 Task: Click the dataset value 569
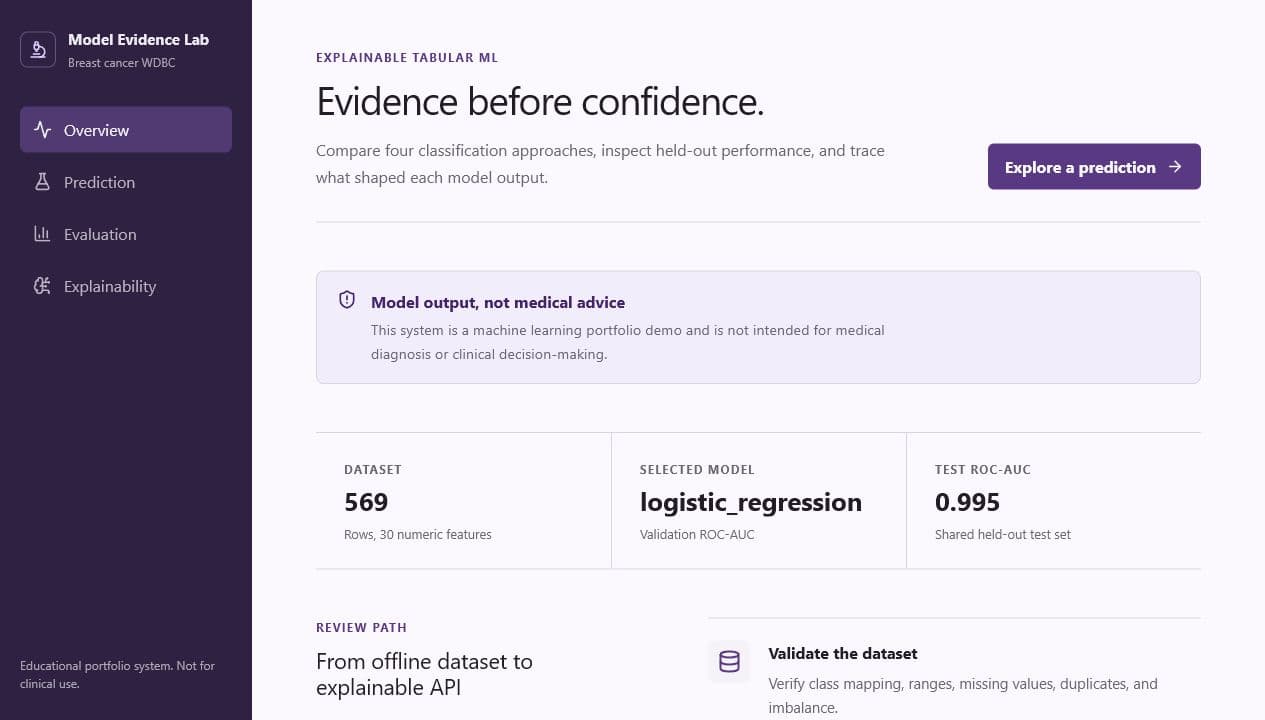click(366, 502)
